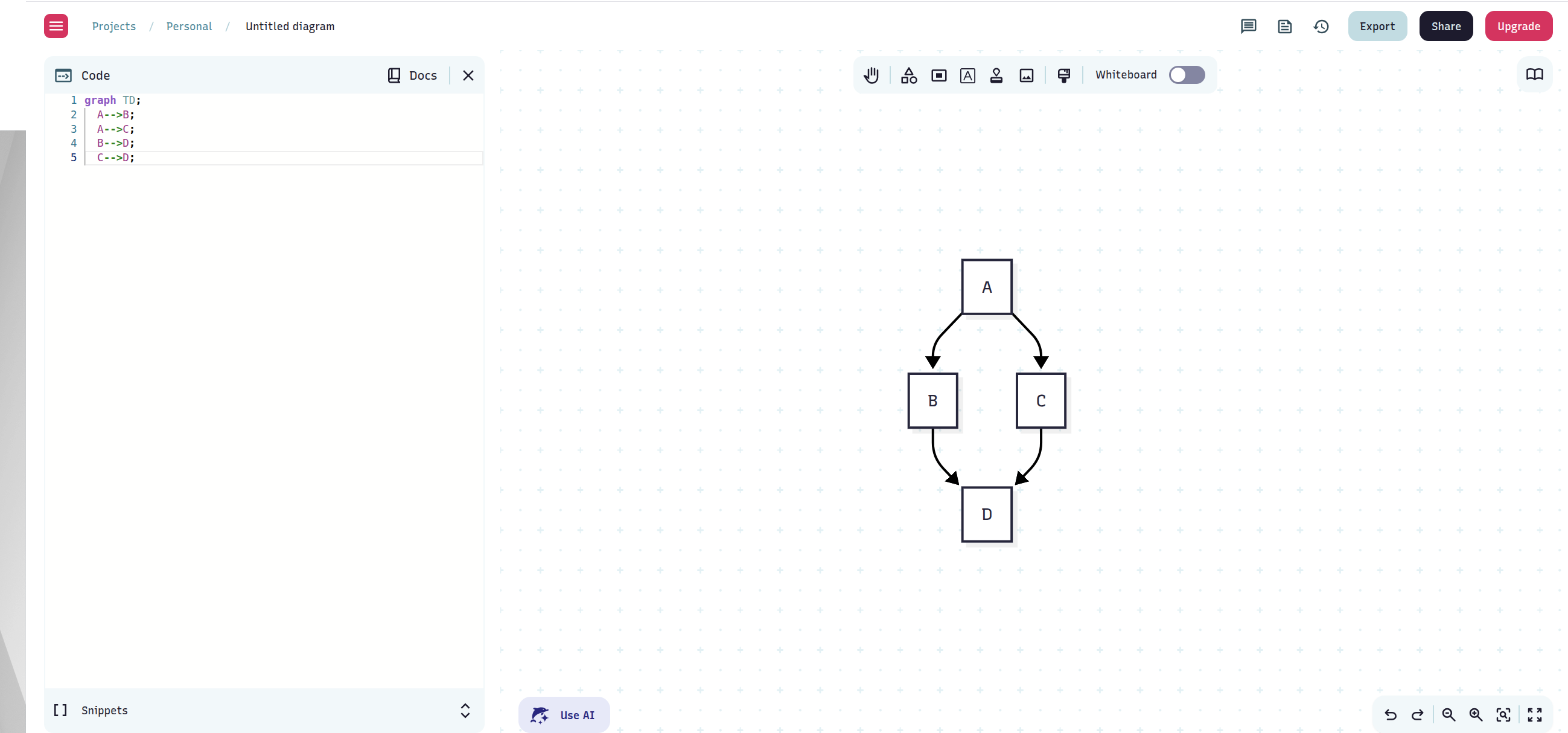
Task: Expand the Snippets panel
Action: [x=465, y=711]
